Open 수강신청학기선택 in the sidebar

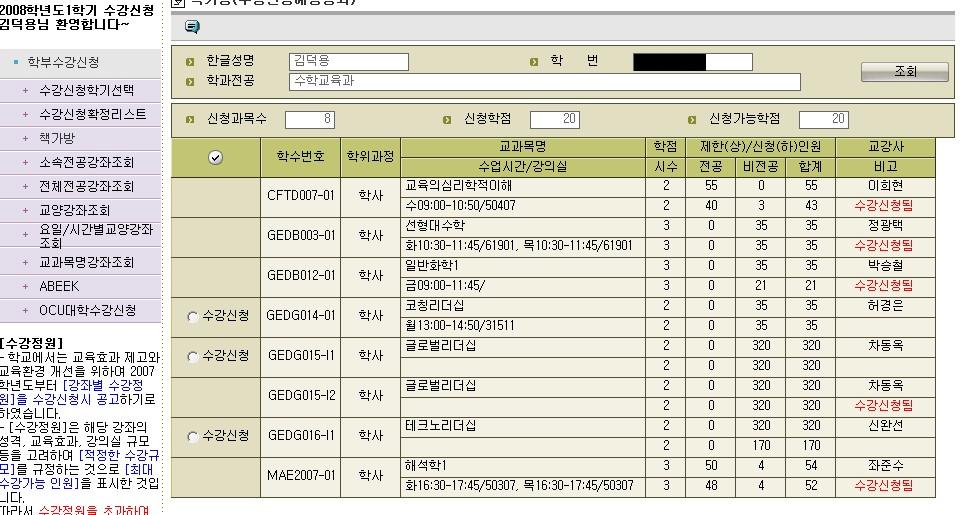(x=86, y=90)
